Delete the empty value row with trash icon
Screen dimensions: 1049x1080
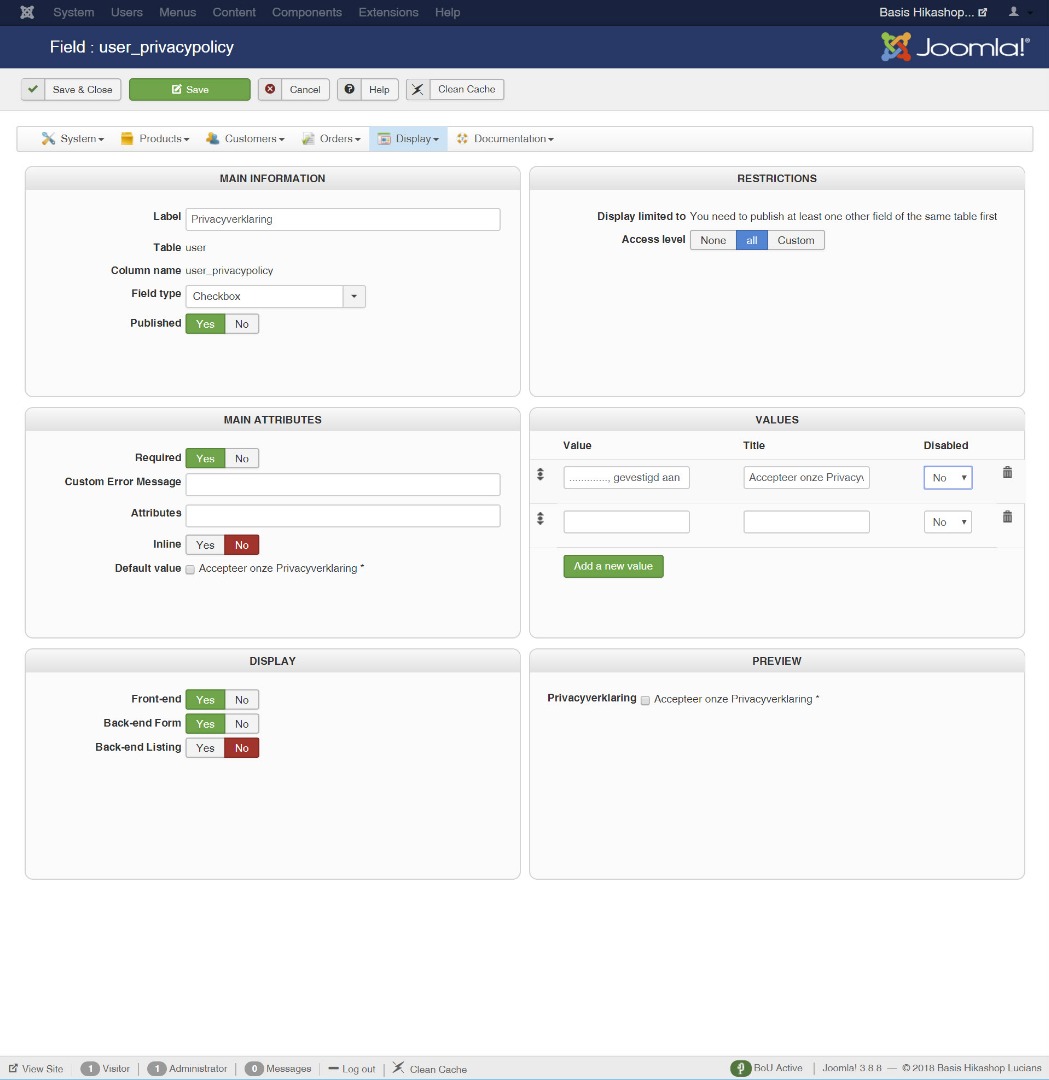[1007, 517]
